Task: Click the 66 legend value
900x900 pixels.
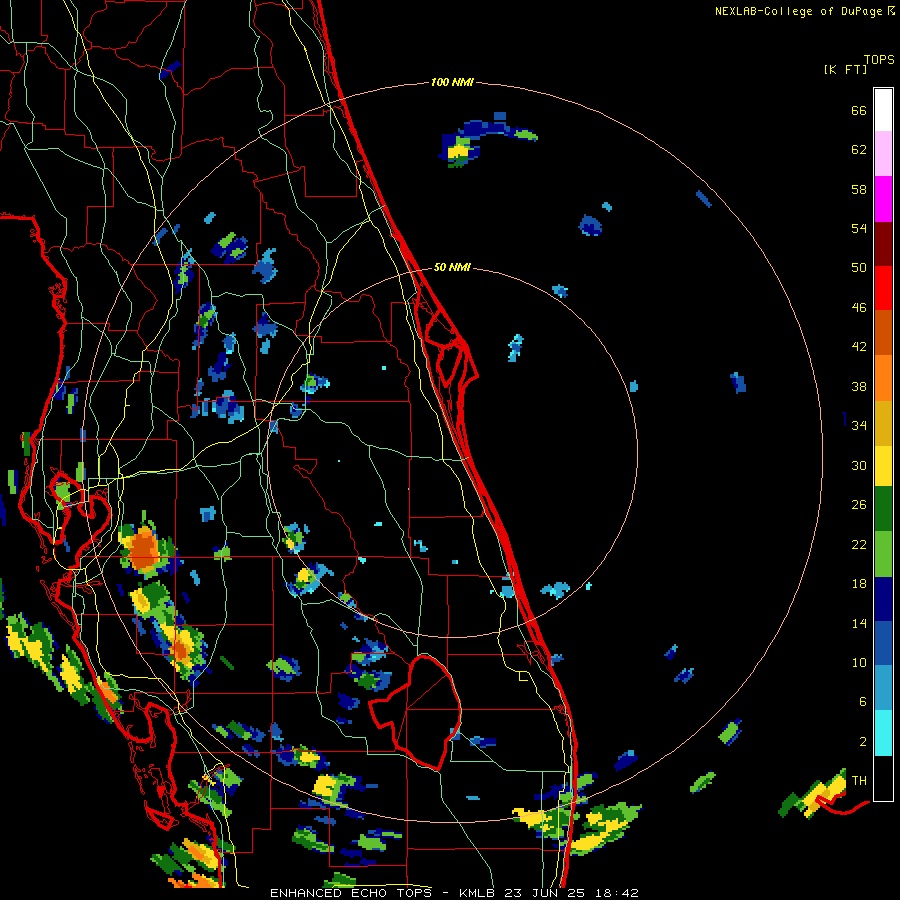Action: (x=859, y=111)
